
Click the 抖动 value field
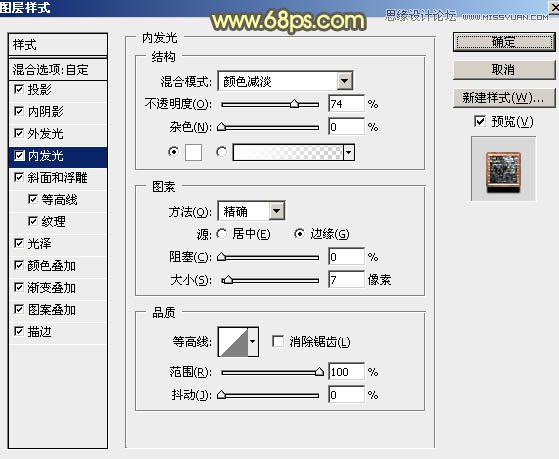tap(347, 395)
